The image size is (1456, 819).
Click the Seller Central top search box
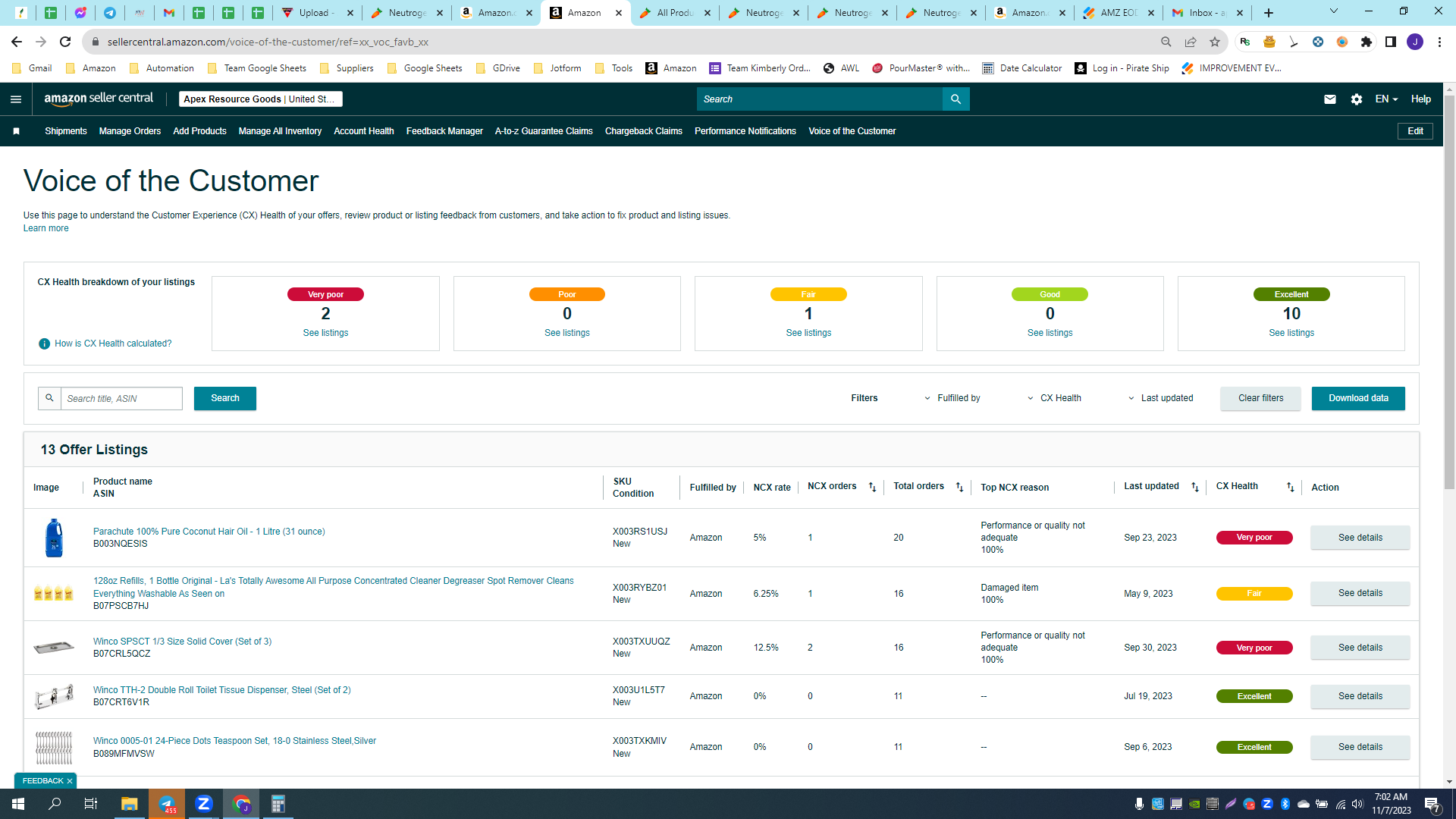820,99
